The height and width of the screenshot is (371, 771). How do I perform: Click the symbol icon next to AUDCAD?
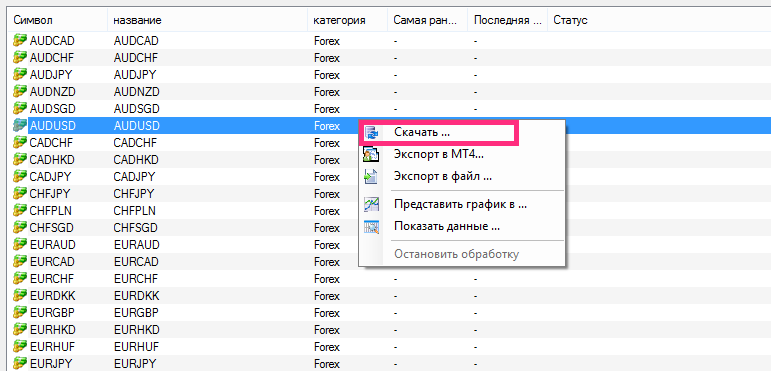(x=20, y=40)
